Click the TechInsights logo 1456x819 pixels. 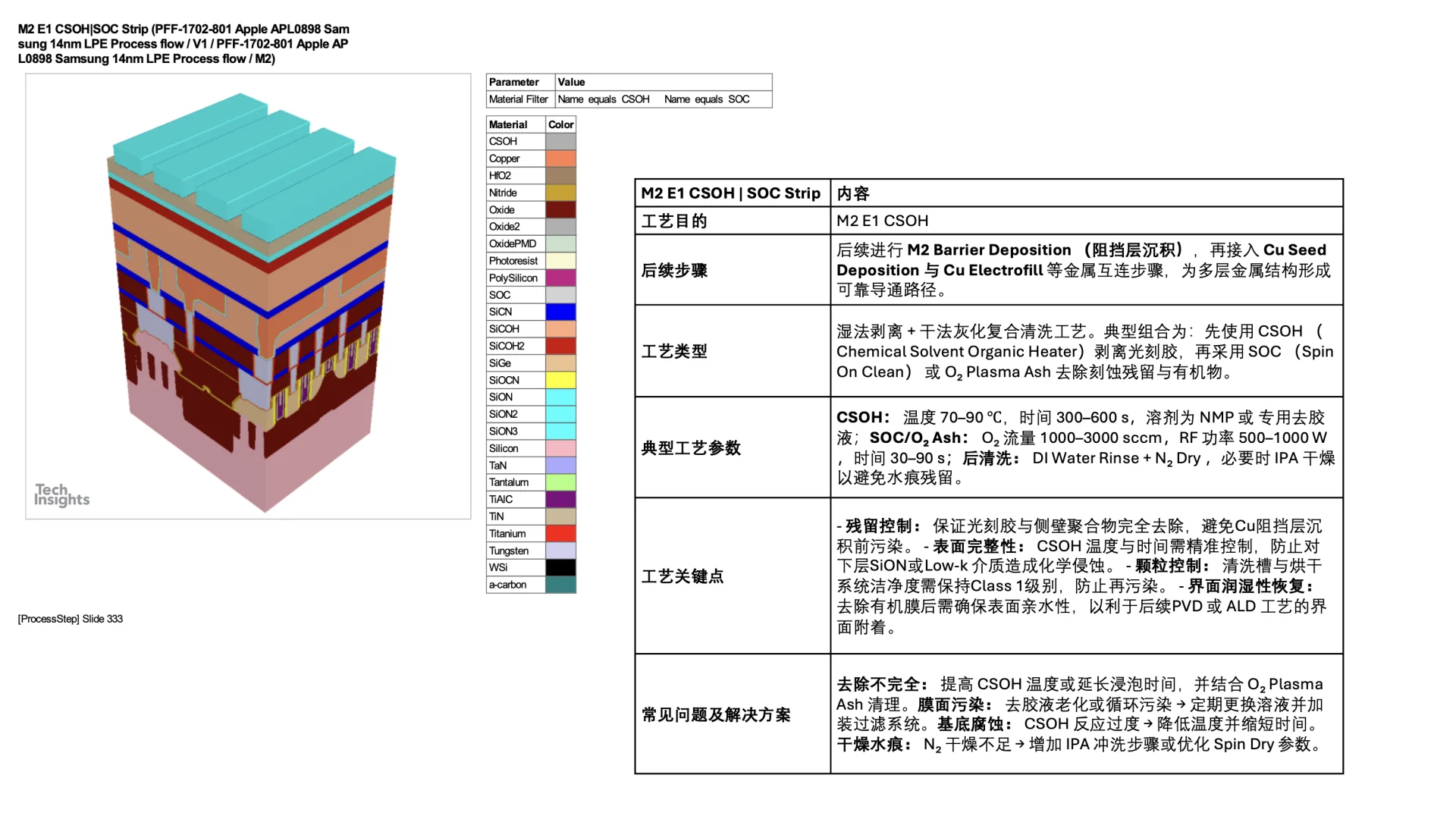coord(61,494)
